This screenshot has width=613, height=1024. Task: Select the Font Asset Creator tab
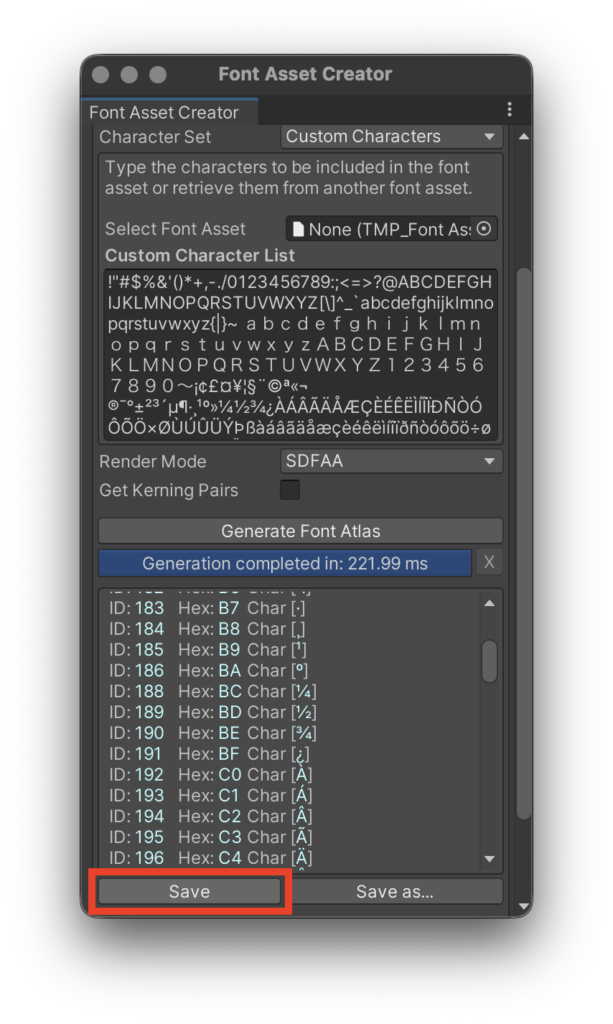click(165, 113)
